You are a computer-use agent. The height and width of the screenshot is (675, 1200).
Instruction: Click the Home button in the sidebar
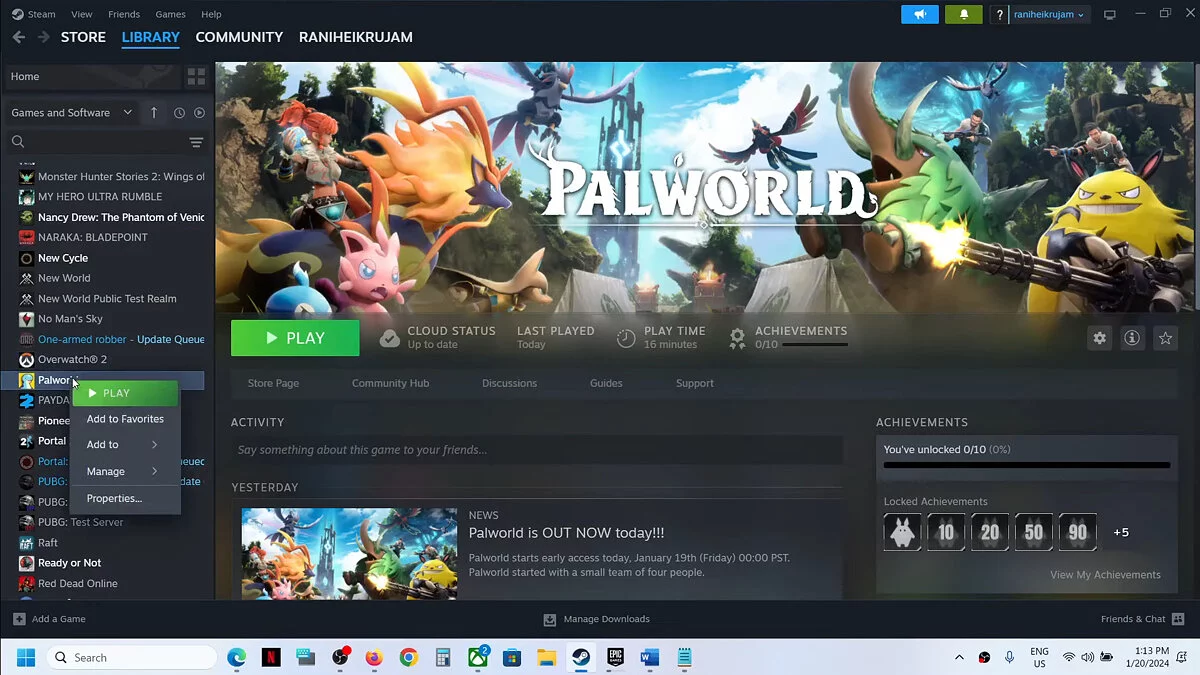coord(92,77)
